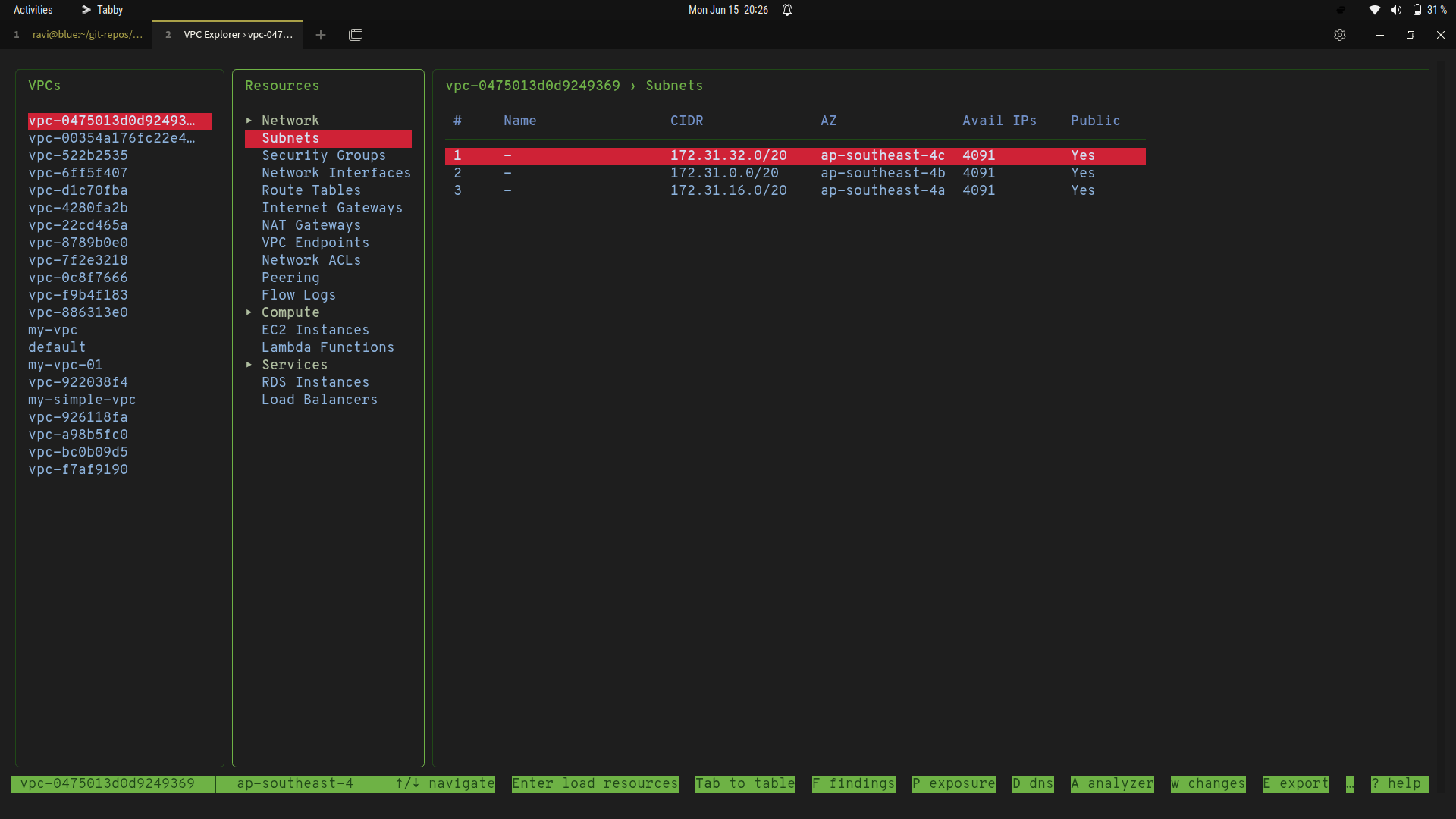Select RDS Instances resource
The height and width of the screenshot is (819, 1456).
[x=315, y=382]
